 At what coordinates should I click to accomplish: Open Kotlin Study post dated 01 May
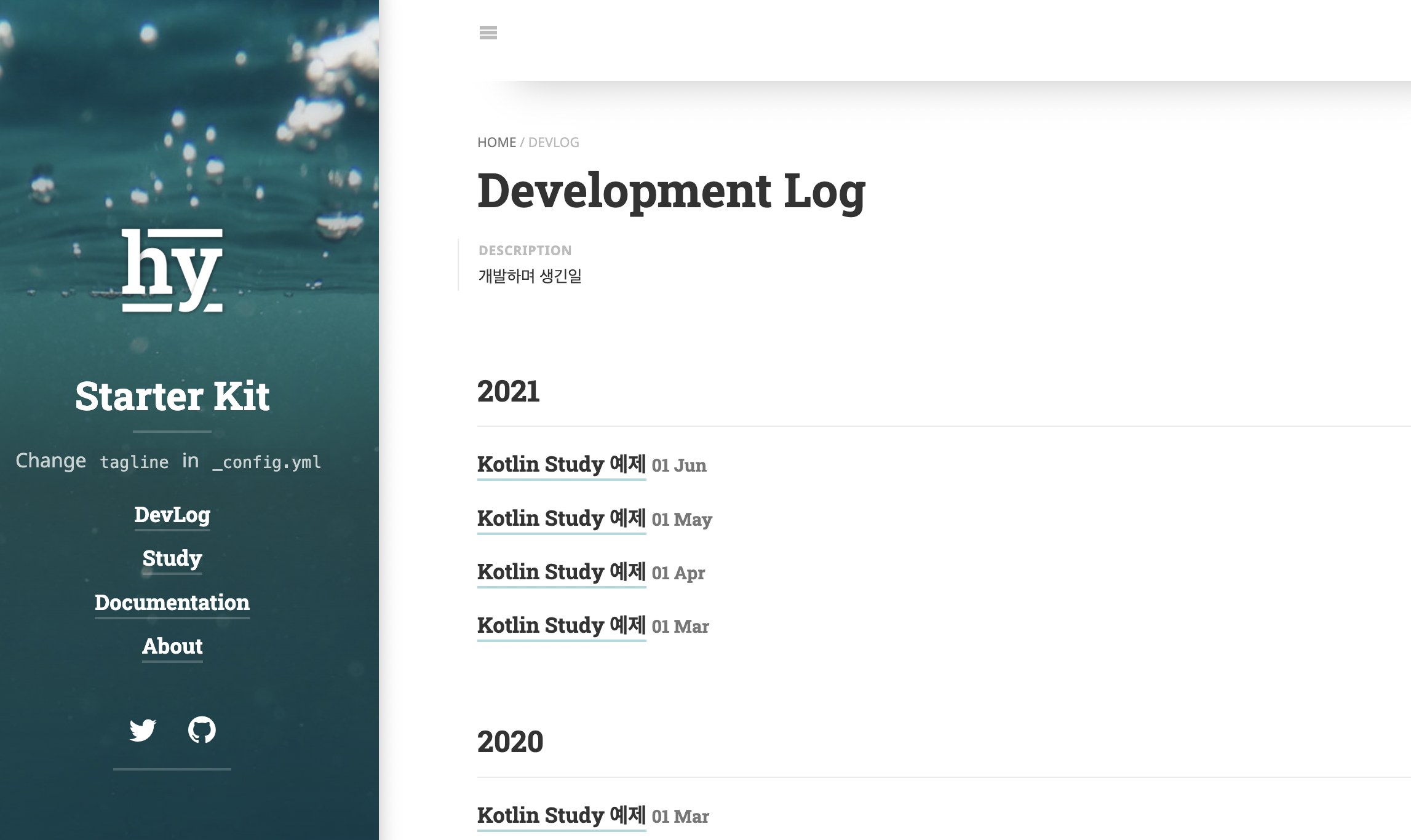click(561, 518)
